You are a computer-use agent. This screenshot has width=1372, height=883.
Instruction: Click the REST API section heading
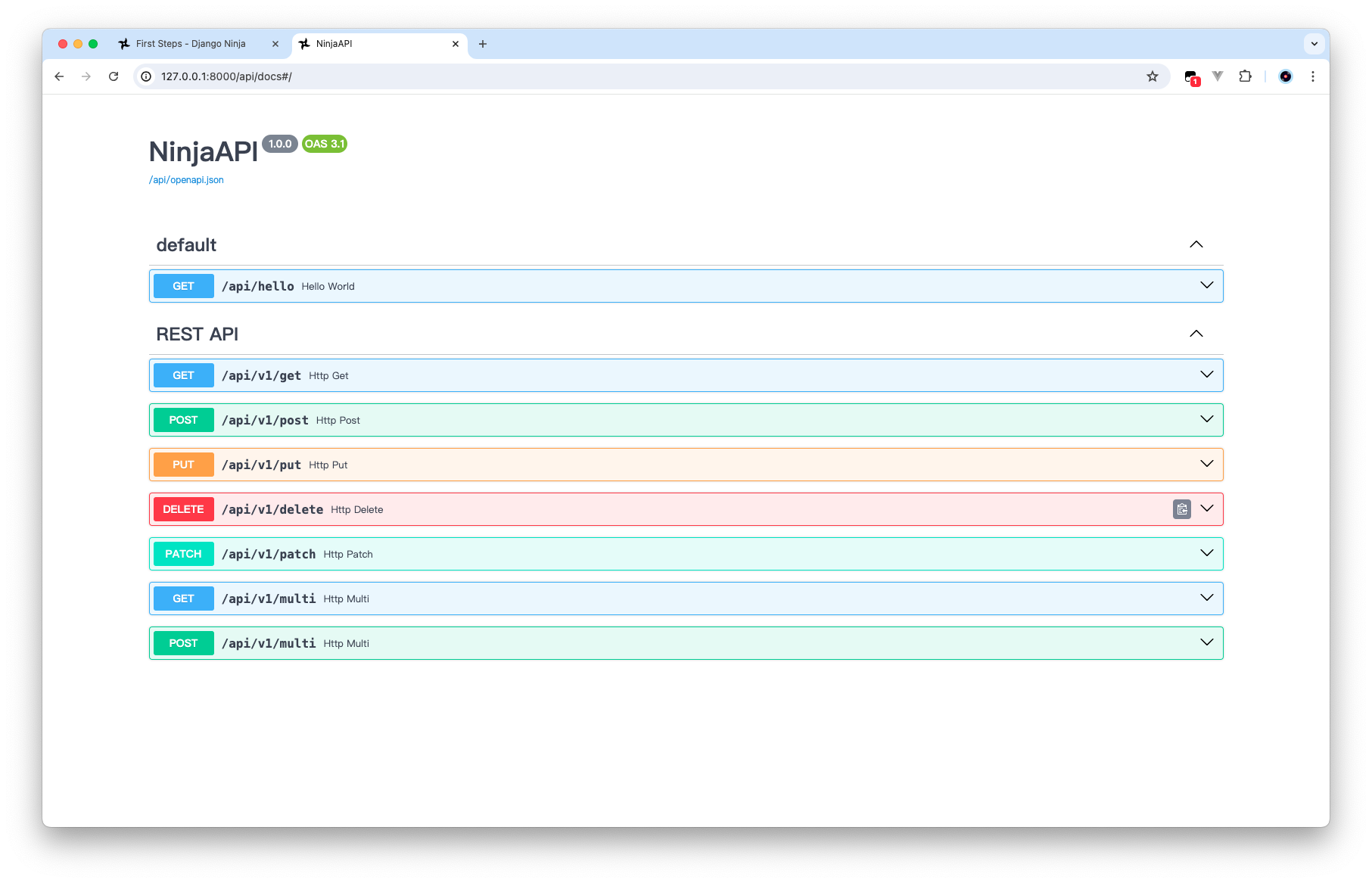197,334
